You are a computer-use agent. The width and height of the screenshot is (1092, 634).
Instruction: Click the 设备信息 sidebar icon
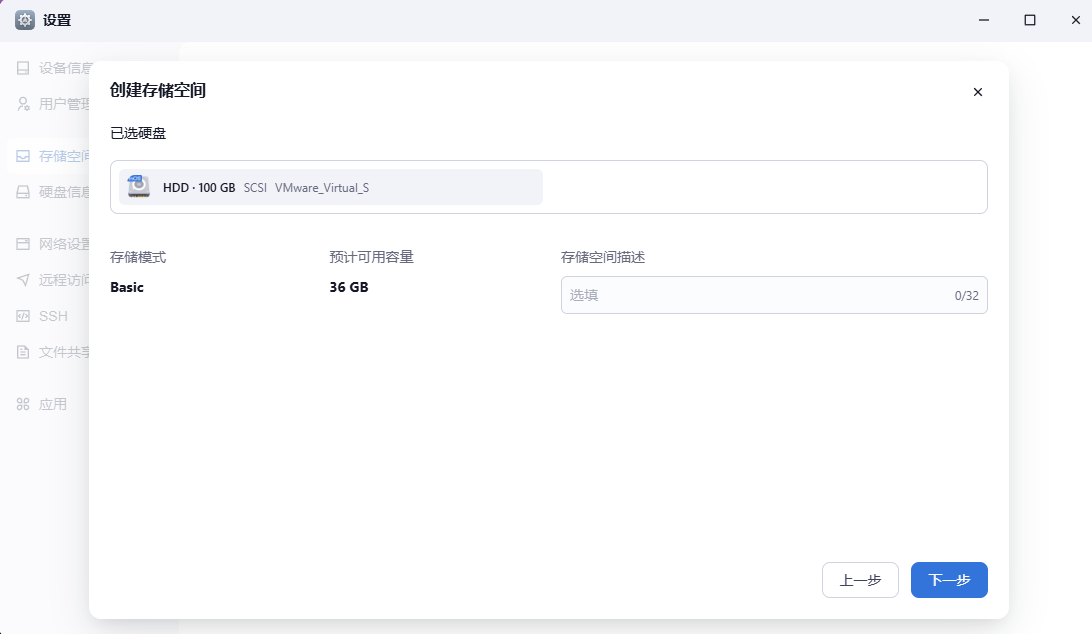pos(23,68)
